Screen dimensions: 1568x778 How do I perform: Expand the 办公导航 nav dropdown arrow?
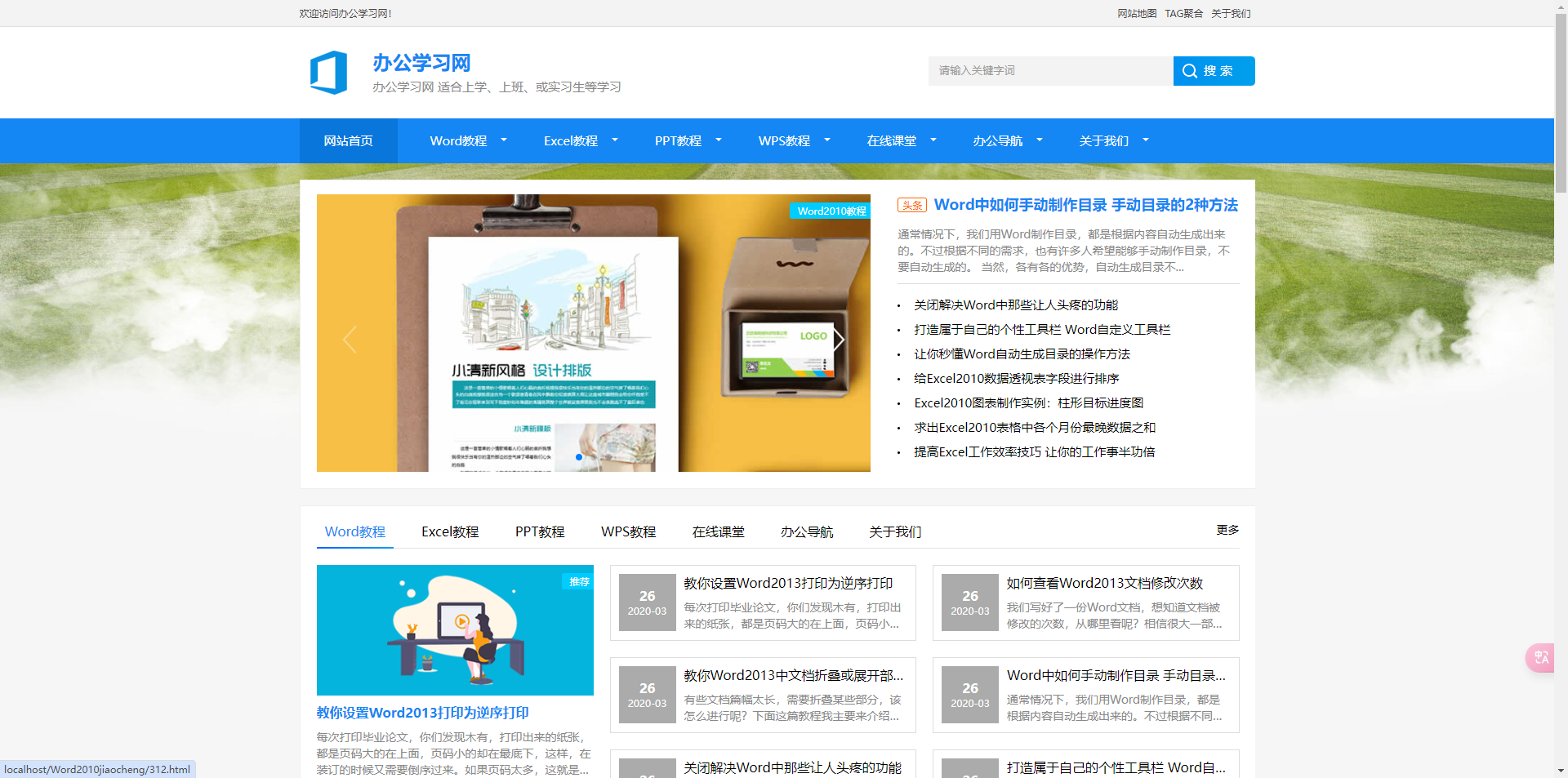coord(1040,140)
